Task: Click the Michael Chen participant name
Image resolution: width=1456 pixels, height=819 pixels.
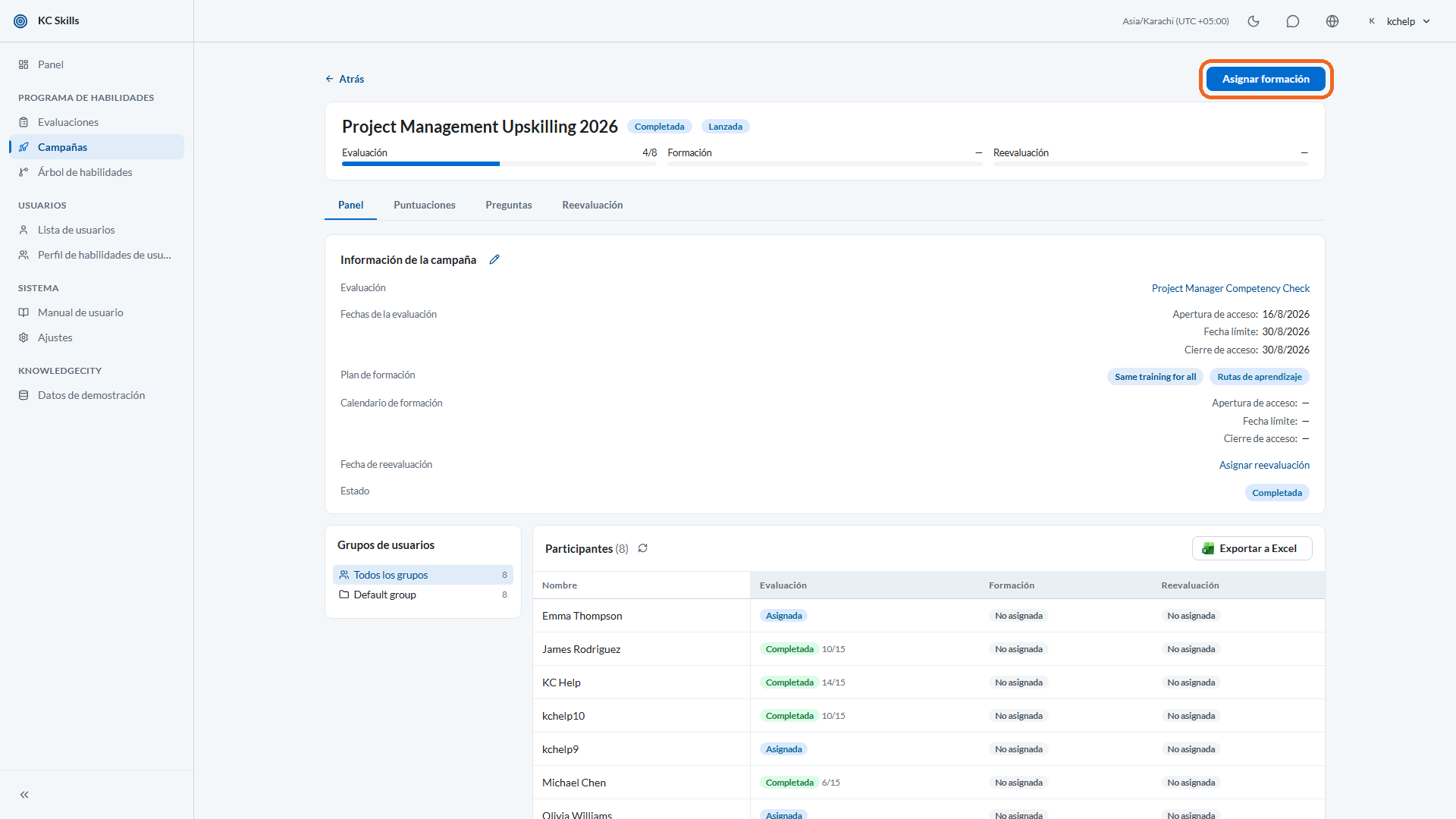Action: point(574,783)
